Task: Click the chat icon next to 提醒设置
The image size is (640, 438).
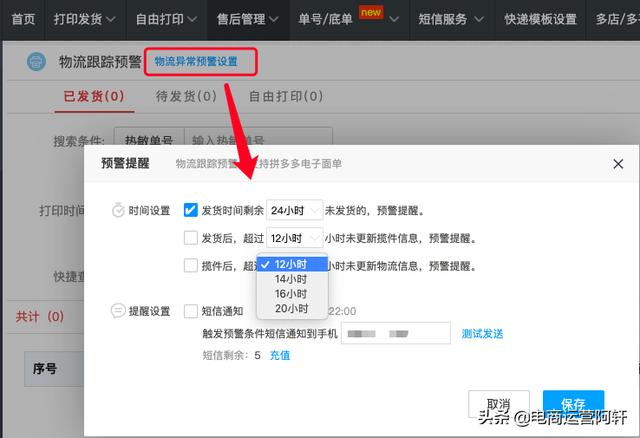Action: point(118,311)
